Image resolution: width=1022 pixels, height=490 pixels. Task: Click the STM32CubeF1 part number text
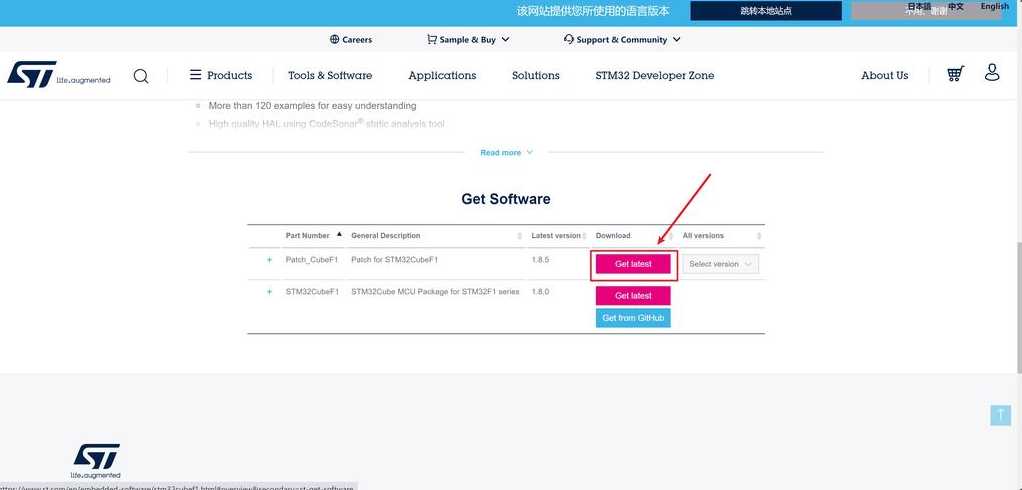tap(312, 292)
